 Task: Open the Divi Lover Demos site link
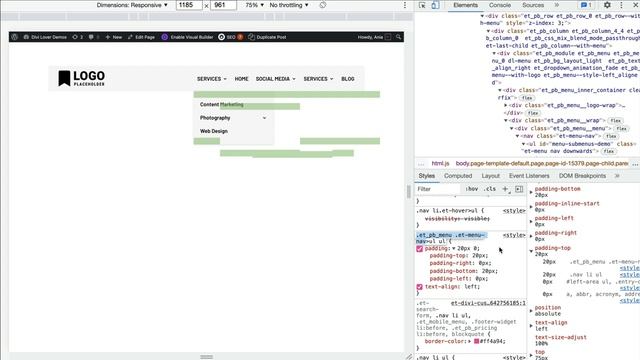(x=45, y=37)
